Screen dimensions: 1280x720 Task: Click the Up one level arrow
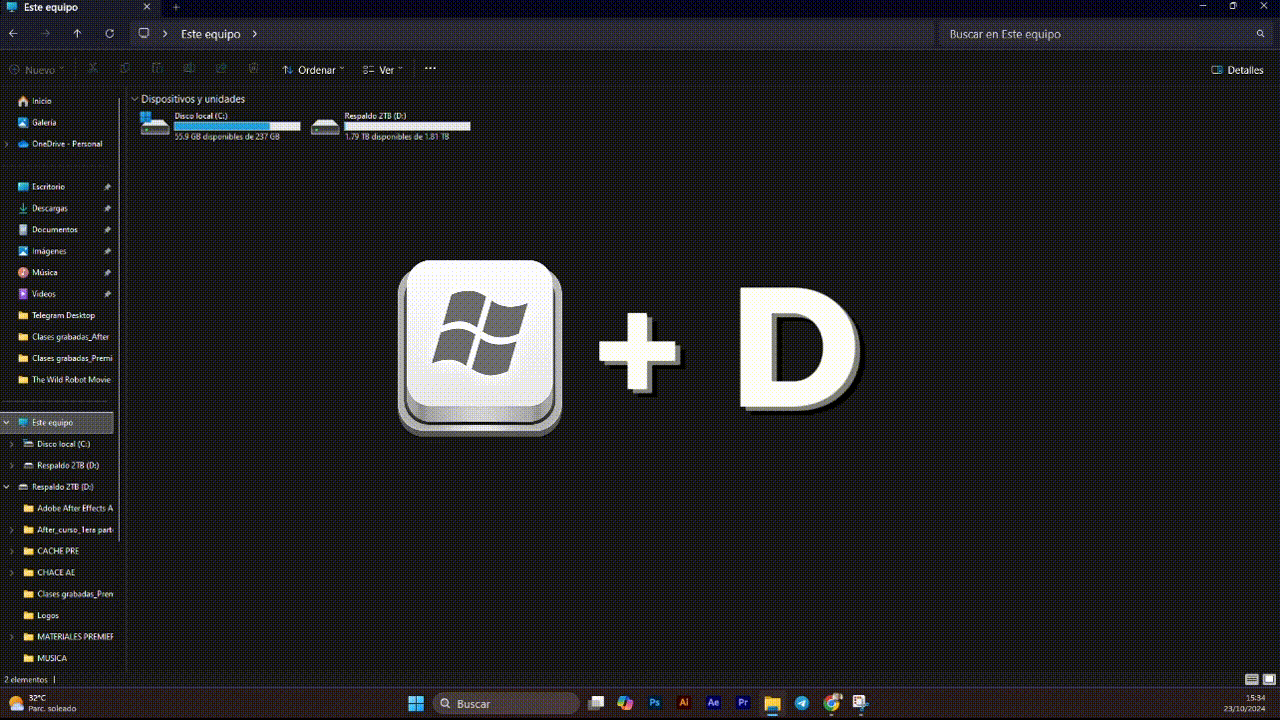[77, 33]
